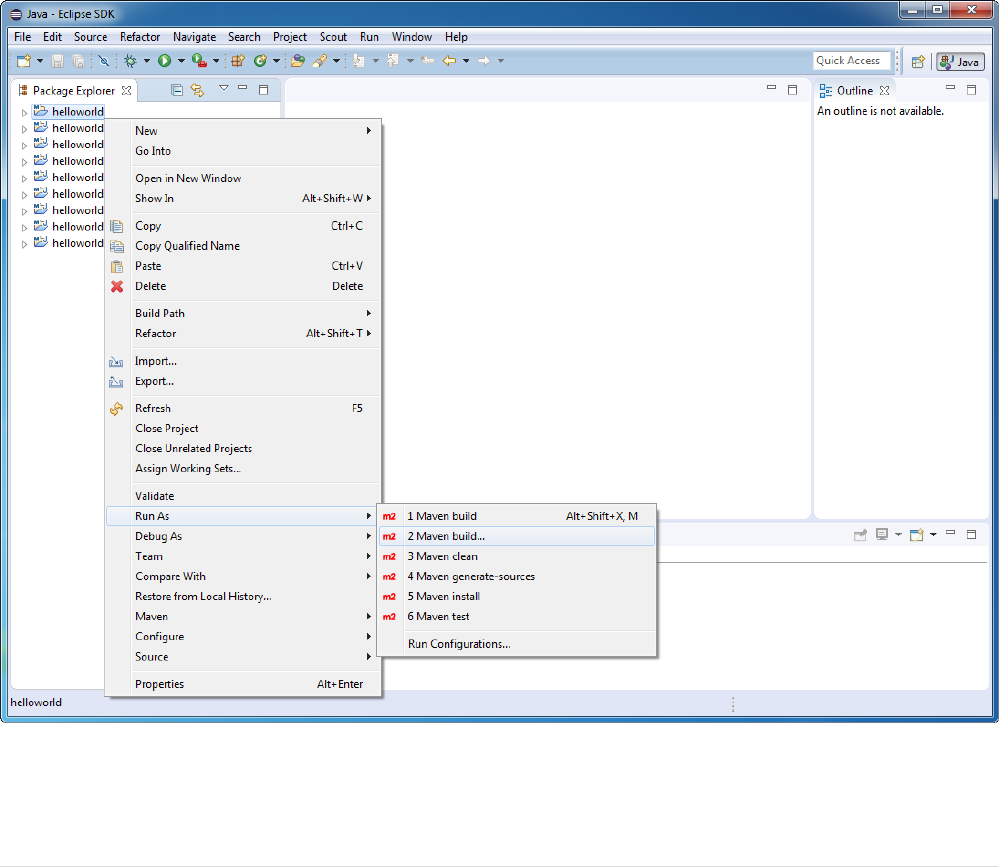Viewport: 999px width, 867px height.
Task: Click the Display Selected Console icon
Action: pyautogui.click(x=882, y=534)
